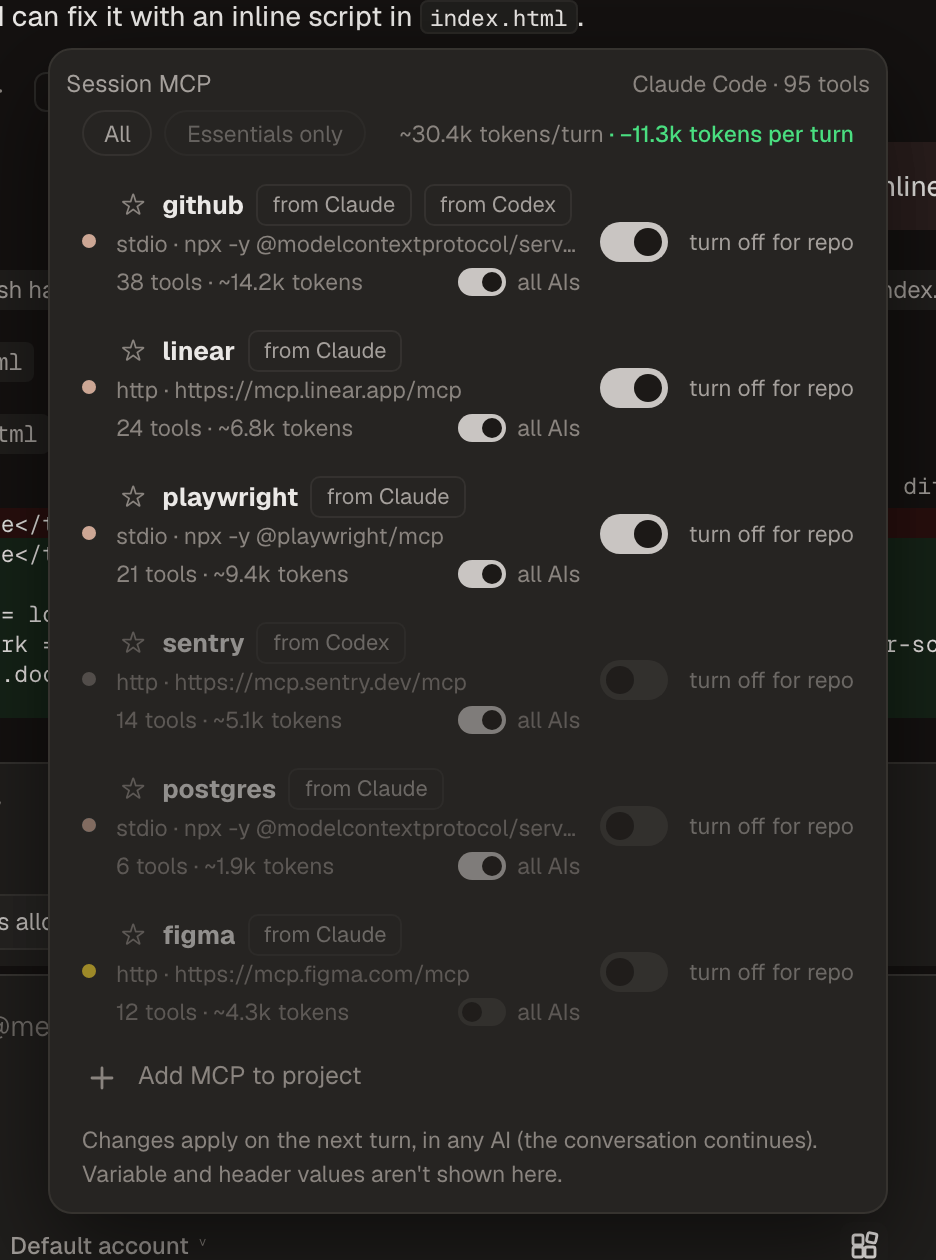The width and height of the screenshot is (936, 1260).
Task: Click figma yellow status dot
Action: pyautogui.click(x=89, y=971)
